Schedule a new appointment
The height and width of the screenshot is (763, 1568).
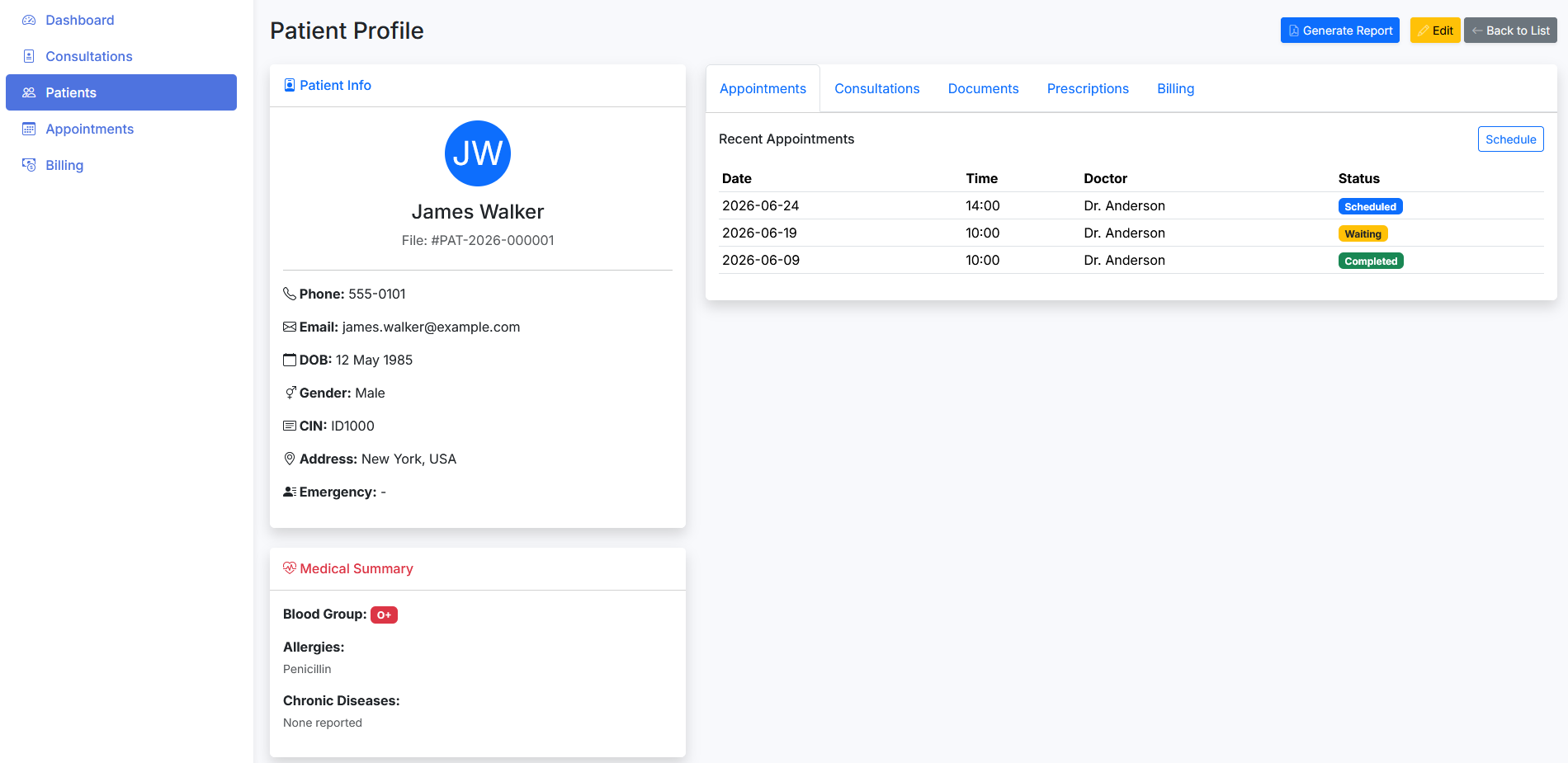click(1510, 139)
